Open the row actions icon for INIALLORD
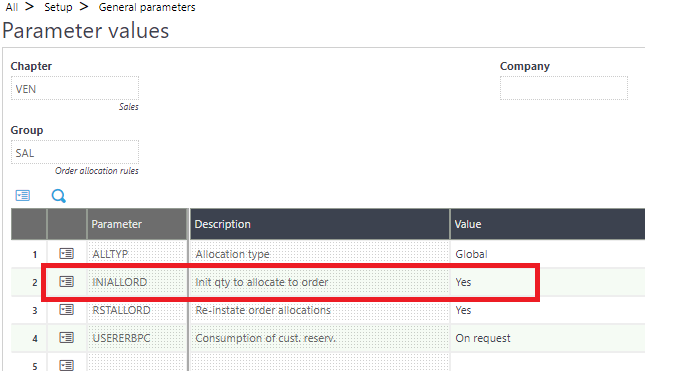 click(66, 282)
